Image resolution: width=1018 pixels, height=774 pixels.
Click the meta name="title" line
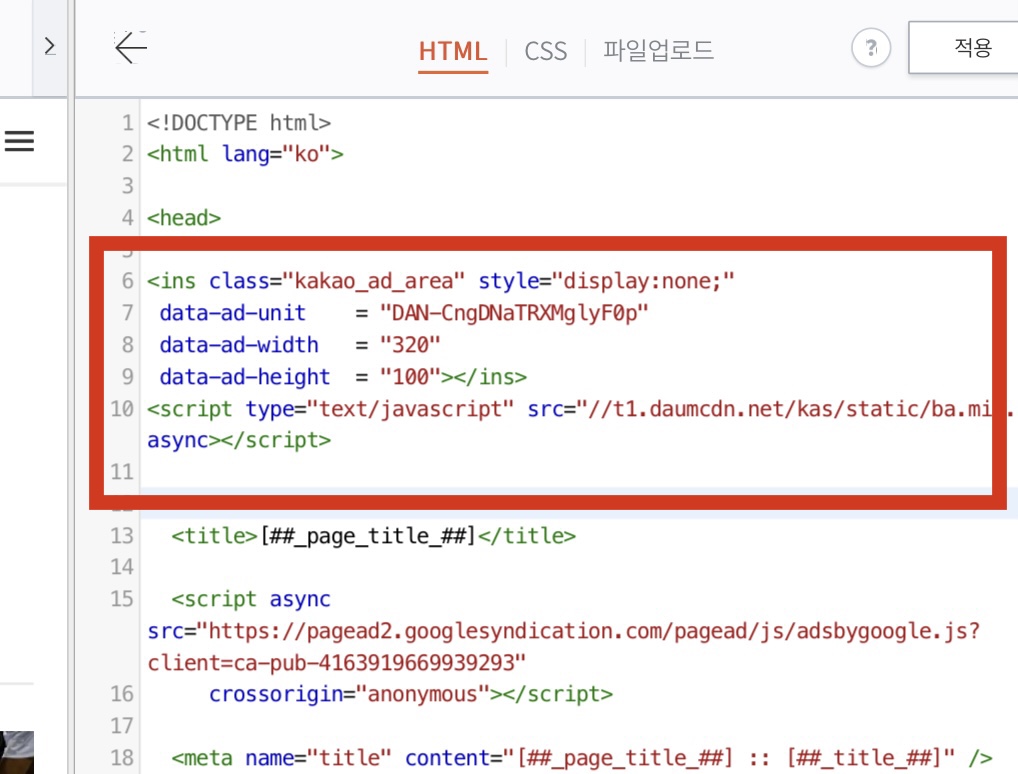pyautogui.click(x=582, y=758)
